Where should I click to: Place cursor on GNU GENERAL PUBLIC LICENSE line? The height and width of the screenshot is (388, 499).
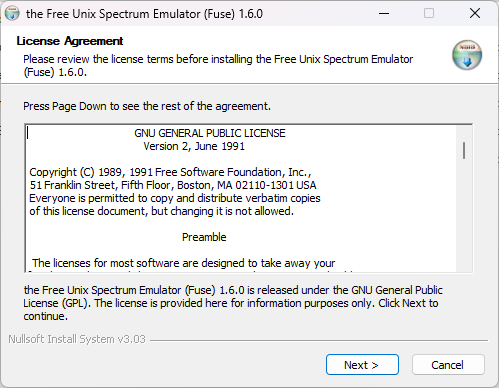click(x=210, y=133)
